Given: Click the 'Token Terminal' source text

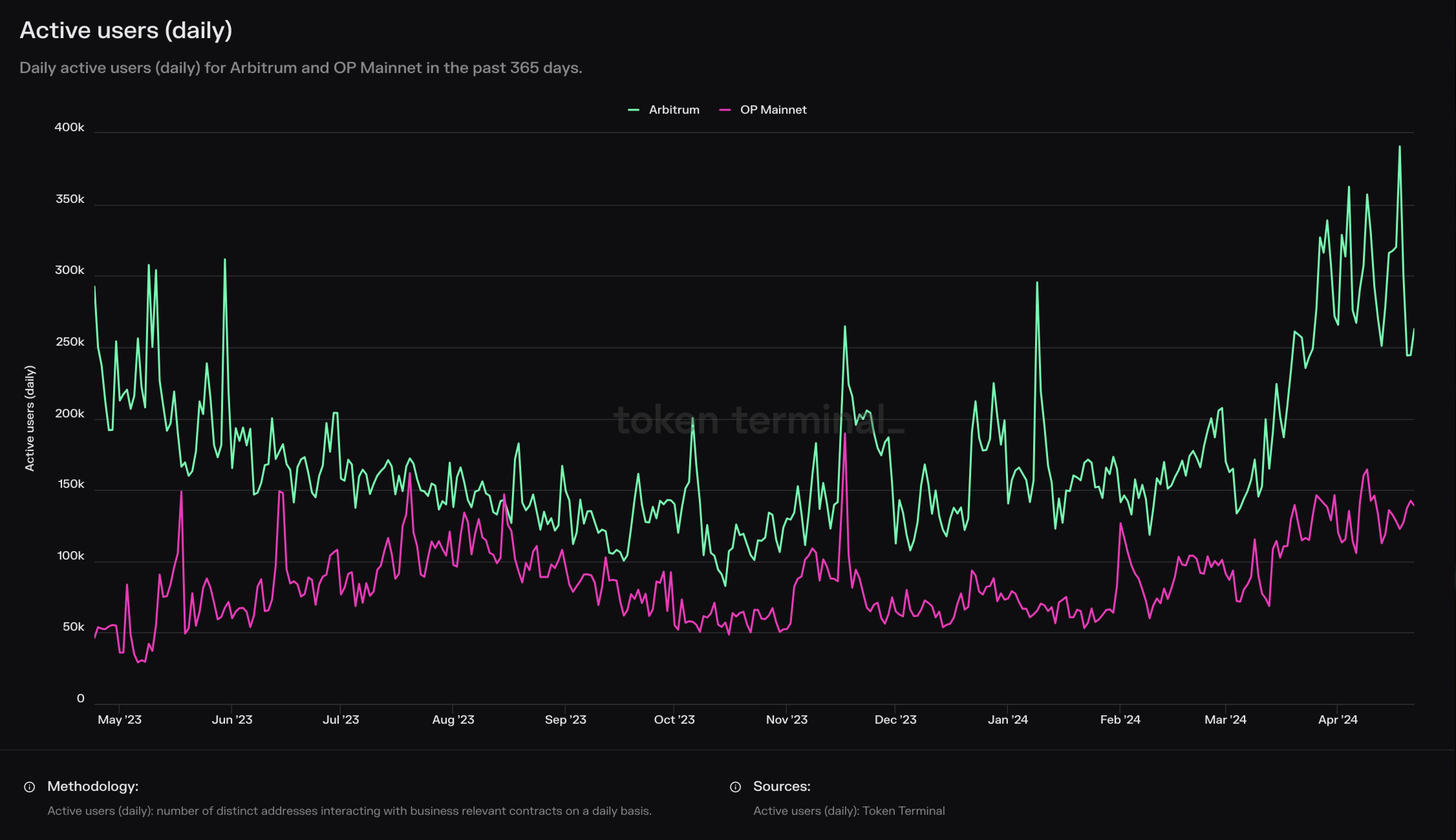Looking at the screenshot, I should tap(903, 811).
